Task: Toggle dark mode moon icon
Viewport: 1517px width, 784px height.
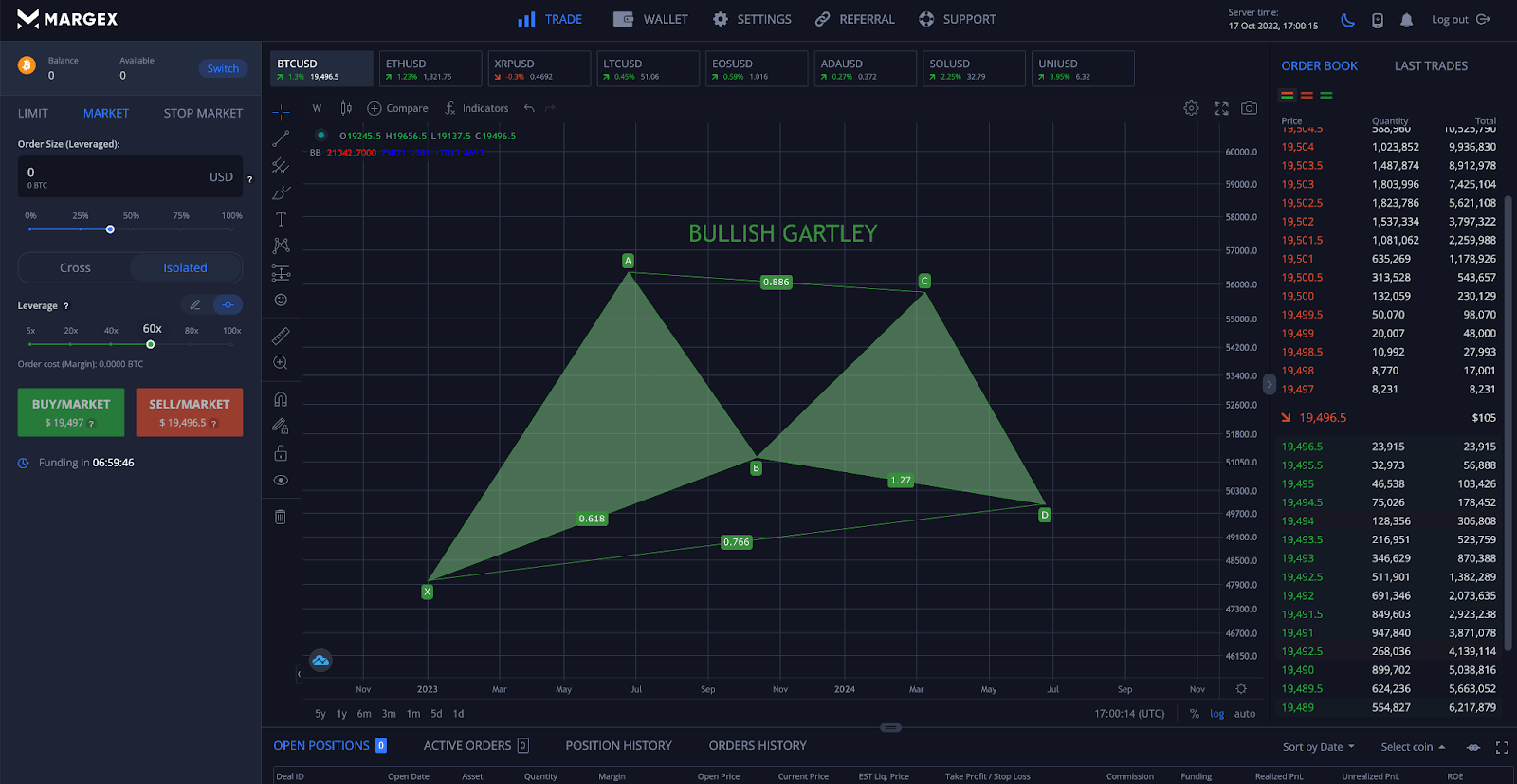Action: click(1347, 20)
